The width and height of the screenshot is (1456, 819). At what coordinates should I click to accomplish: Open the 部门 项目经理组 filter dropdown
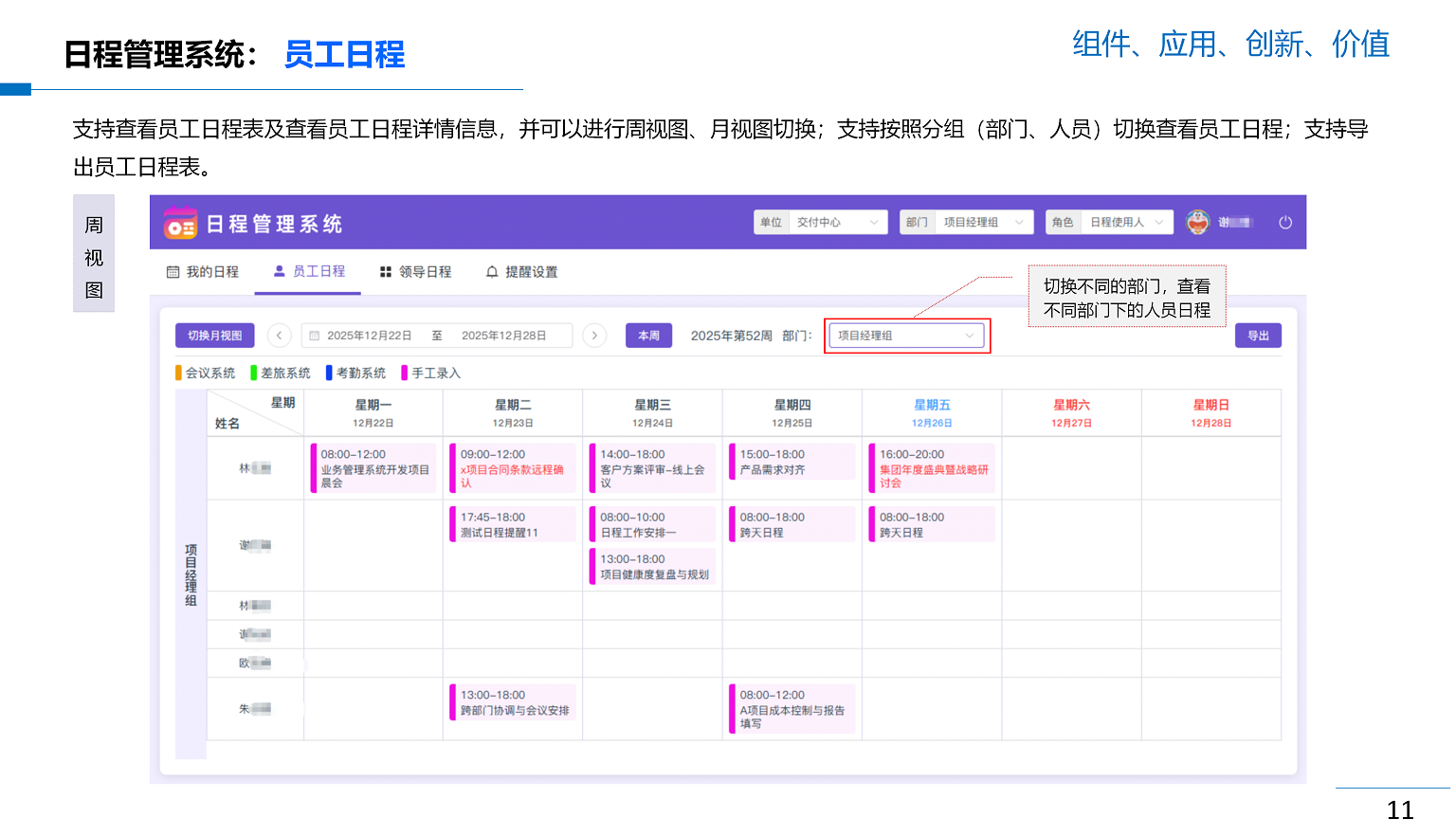coord(906,336)
